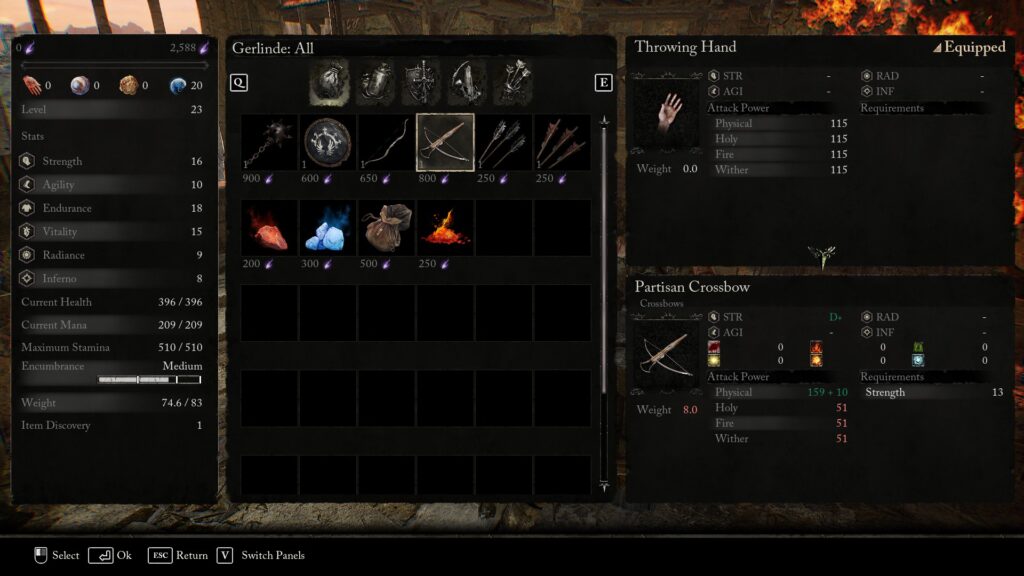
Task: Open the beetle category tab
Action: [376, 82]
